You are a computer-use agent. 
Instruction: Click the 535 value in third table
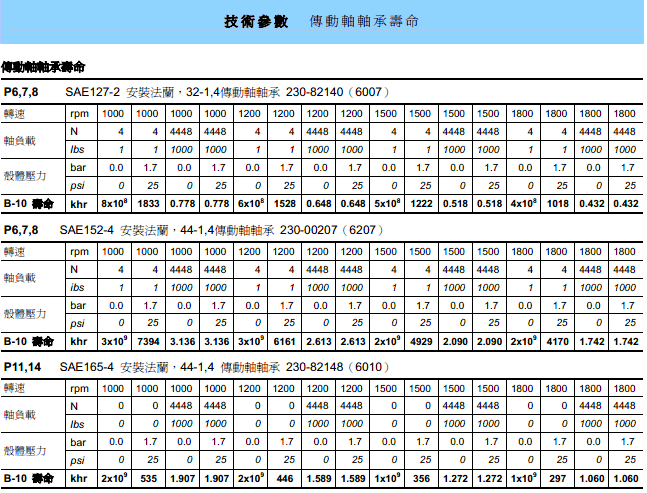[149, 479]
